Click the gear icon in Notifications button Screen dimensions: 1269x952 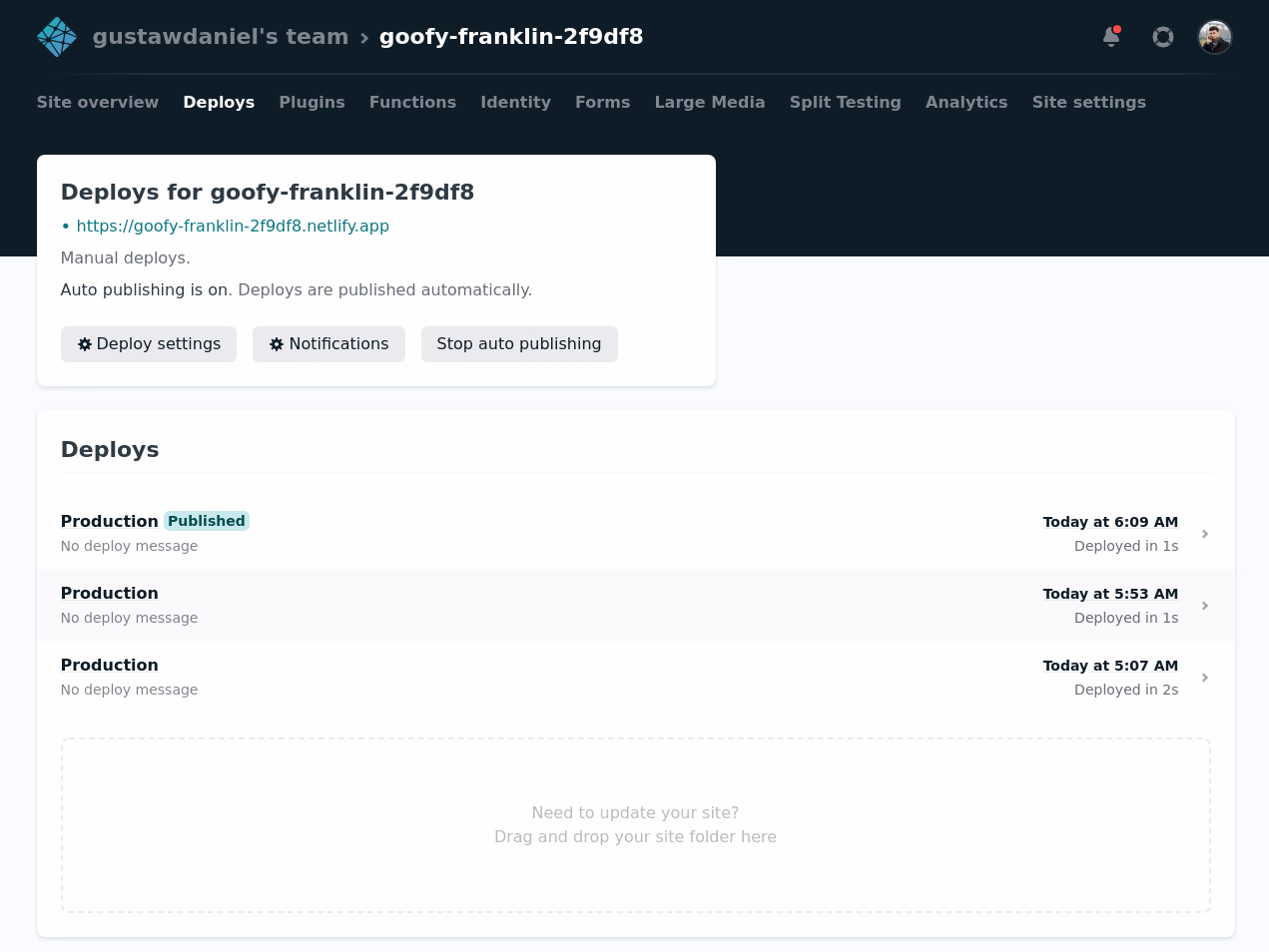tap(277, 344)
